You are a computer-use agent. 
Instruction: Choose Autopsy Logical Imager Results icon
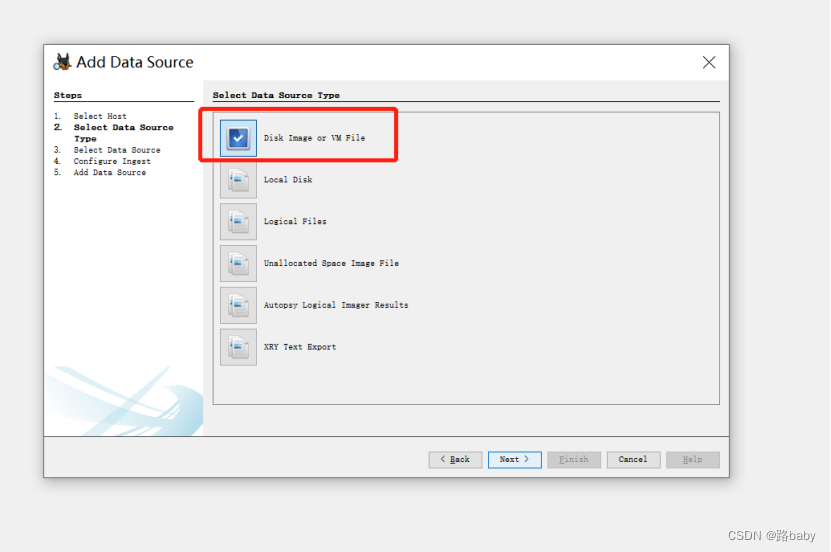[238, 305]
